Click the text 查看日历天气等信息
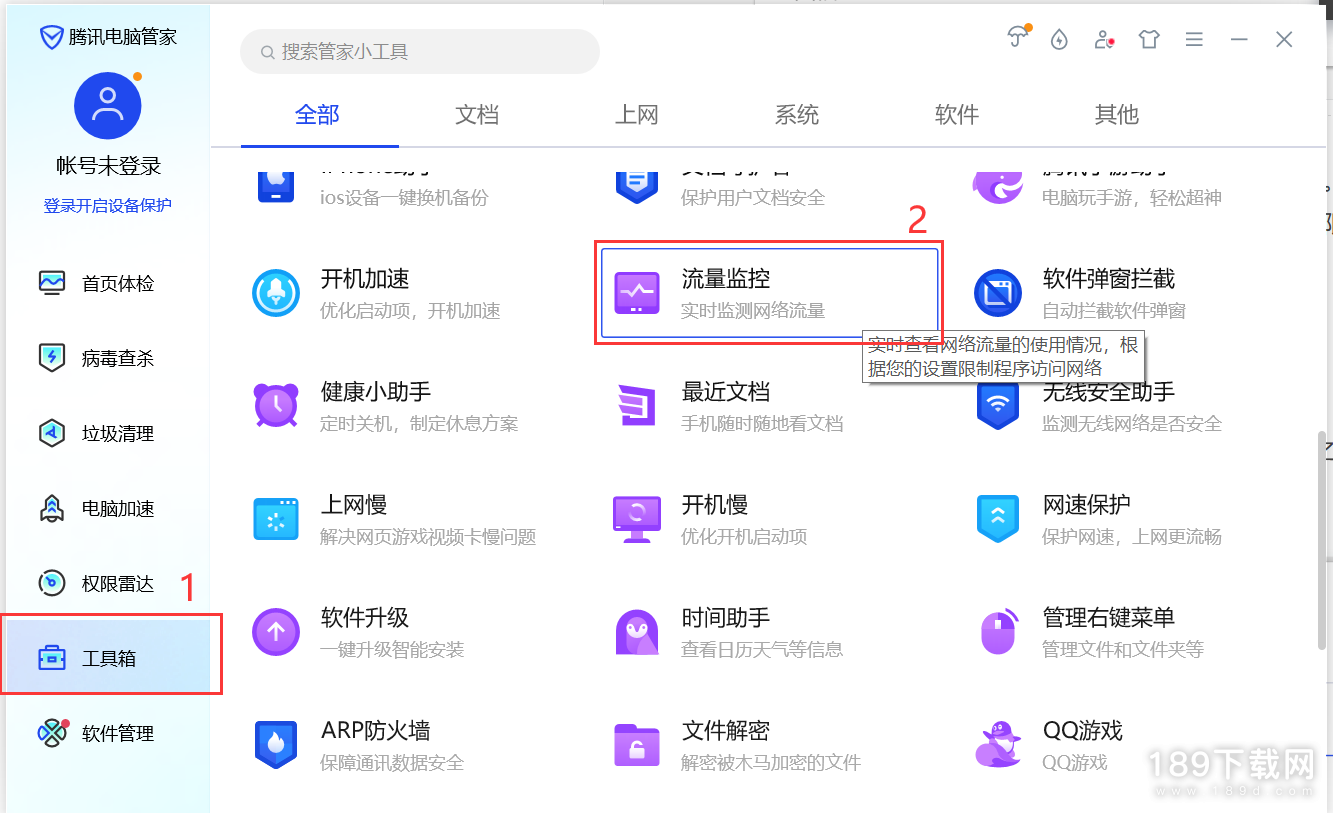Screen dimensions: 1333x813 point(762,650)
